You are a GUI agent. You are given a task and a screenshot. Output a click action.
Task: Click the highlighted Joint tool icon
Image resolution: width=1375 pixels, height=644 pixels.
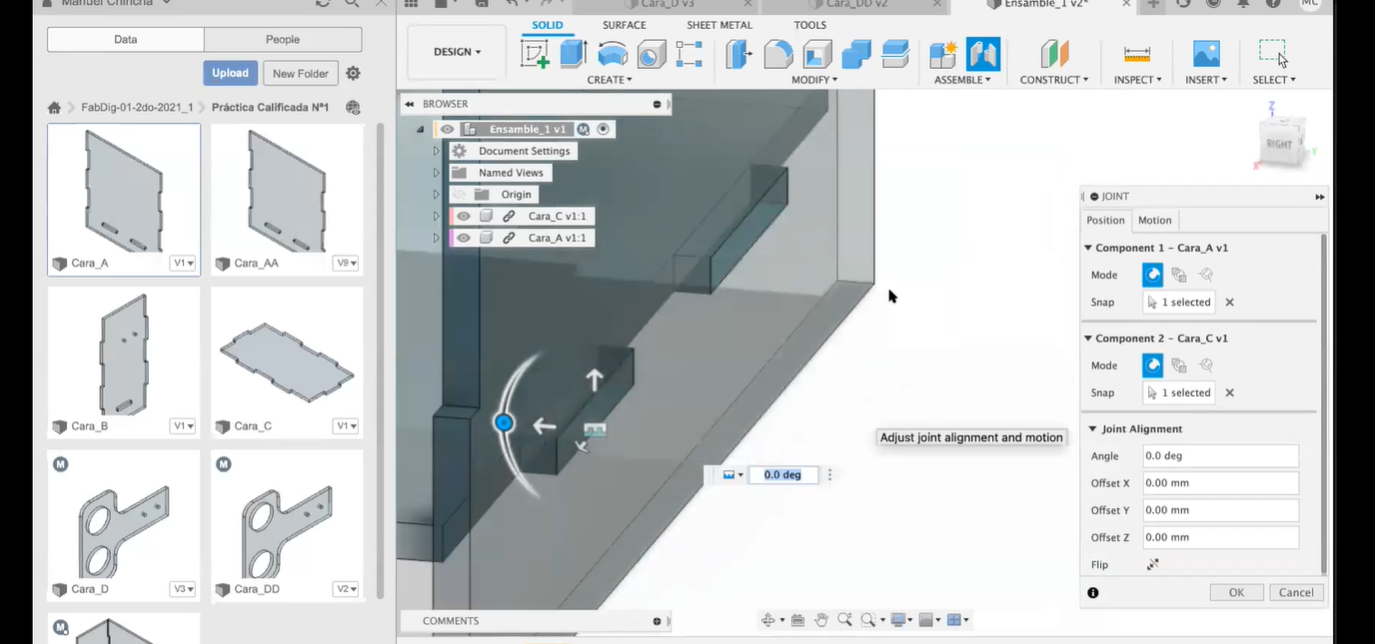[x=983, y=53]
